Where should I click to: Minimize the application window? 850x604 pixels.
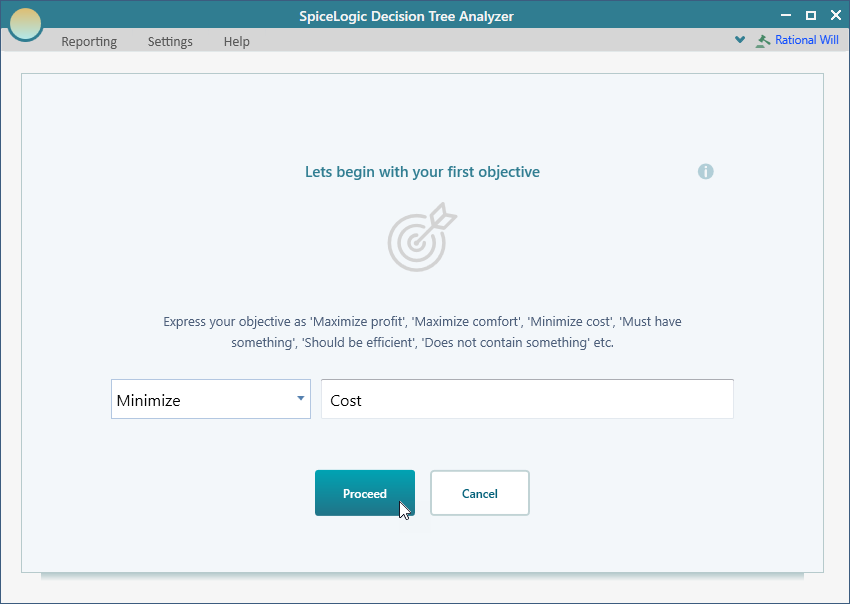[x=786, y=15]
